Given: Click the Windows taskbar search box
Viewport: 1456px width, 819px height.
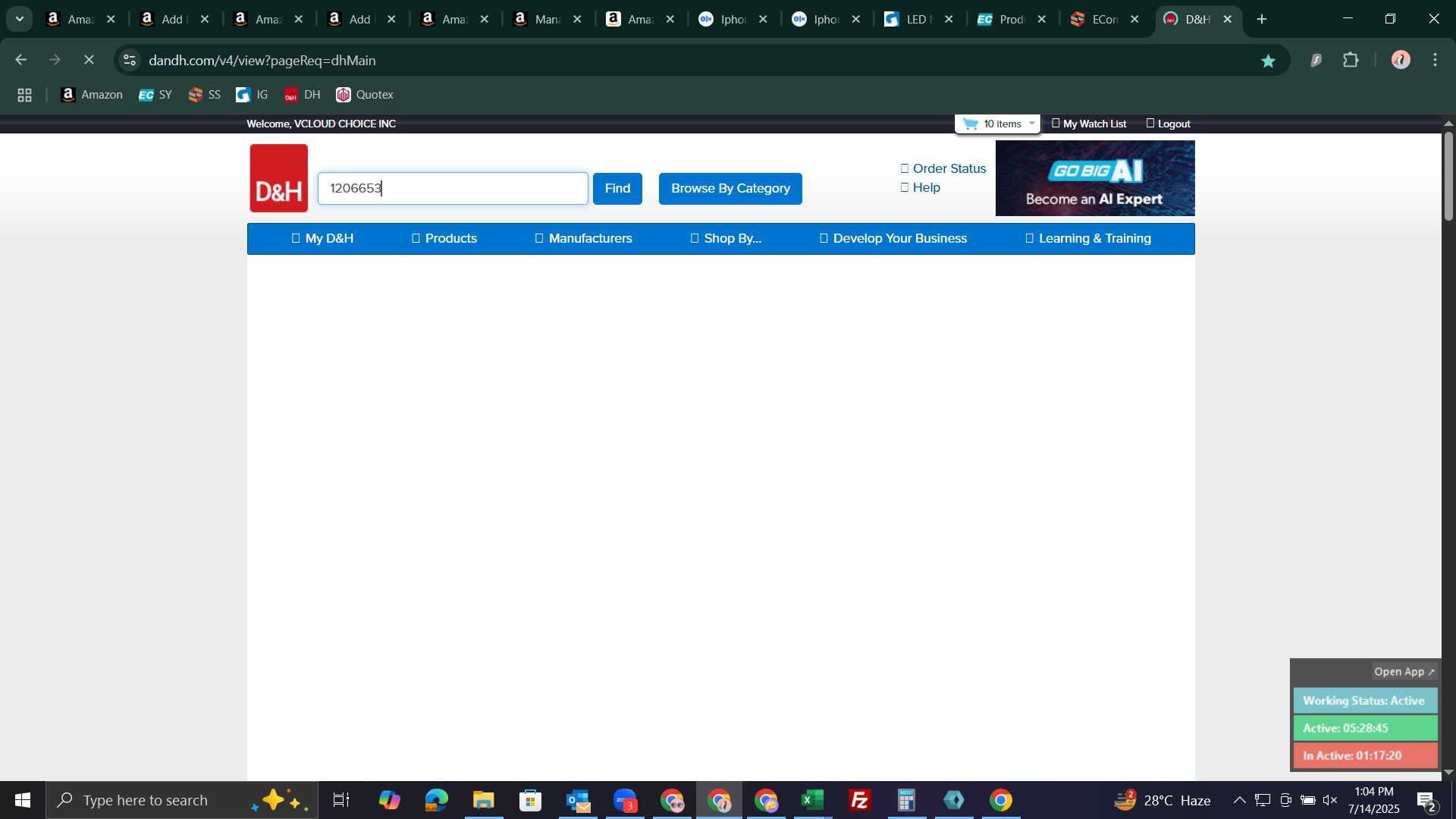Looking at the screenshot, I should coord(182,800).
